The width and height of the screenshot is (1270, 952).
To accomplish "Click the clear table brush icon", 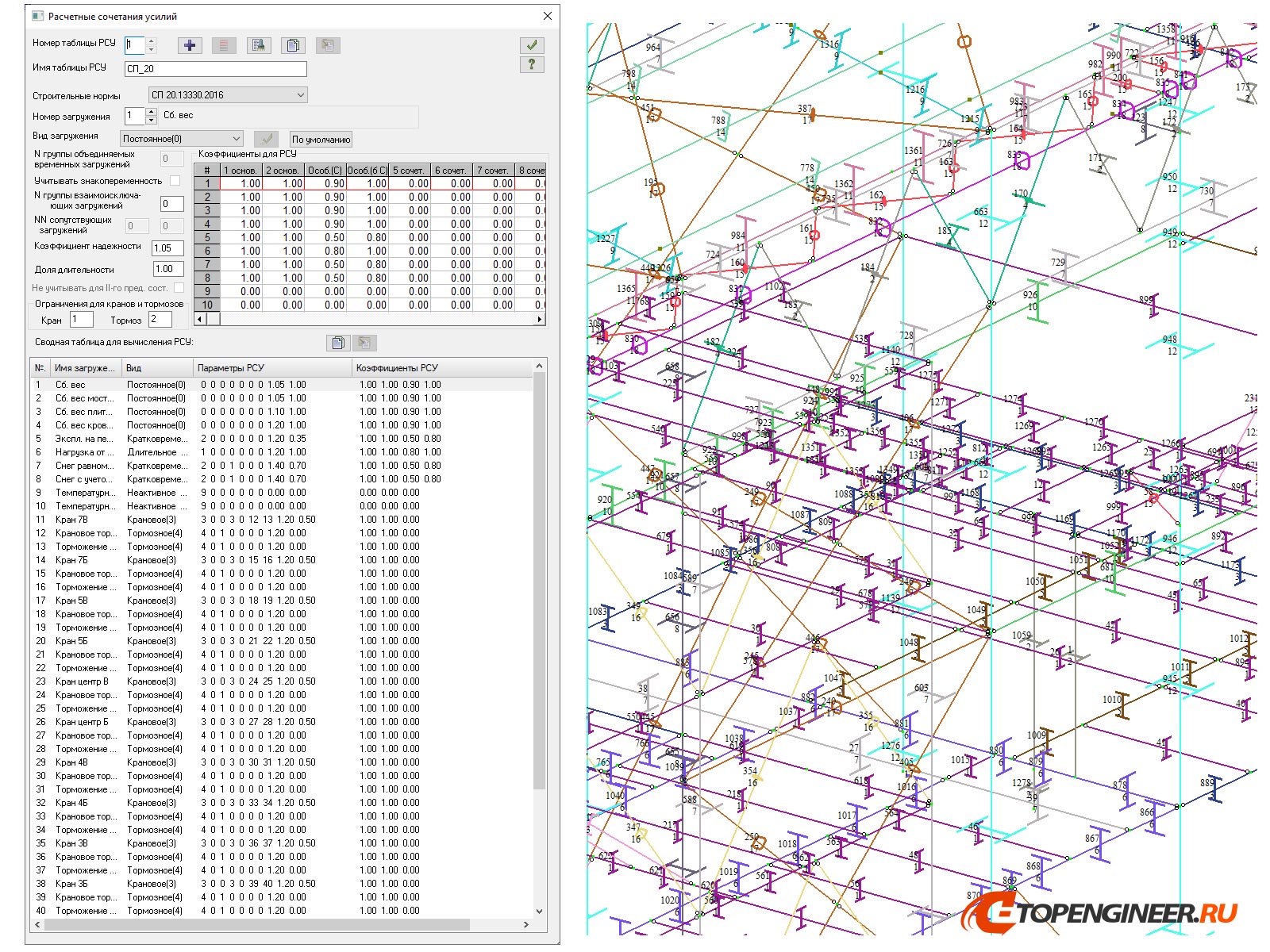I will coord(258,45).
